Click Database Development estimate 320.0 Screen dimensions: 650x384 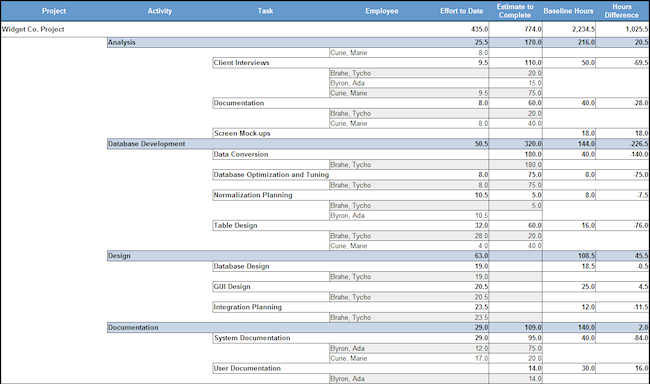[x=533, y=144]
